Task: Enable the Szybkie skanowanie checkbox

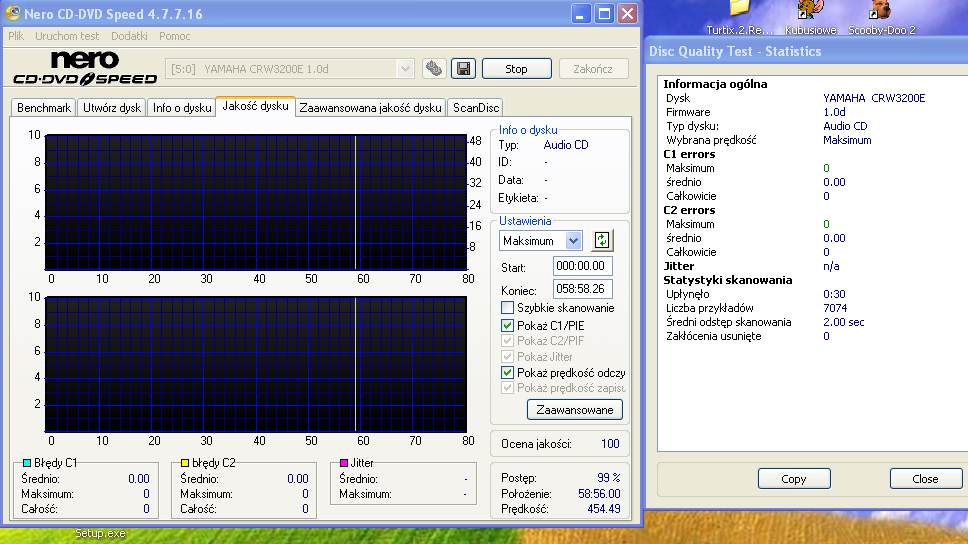Action: click(508, 308)
